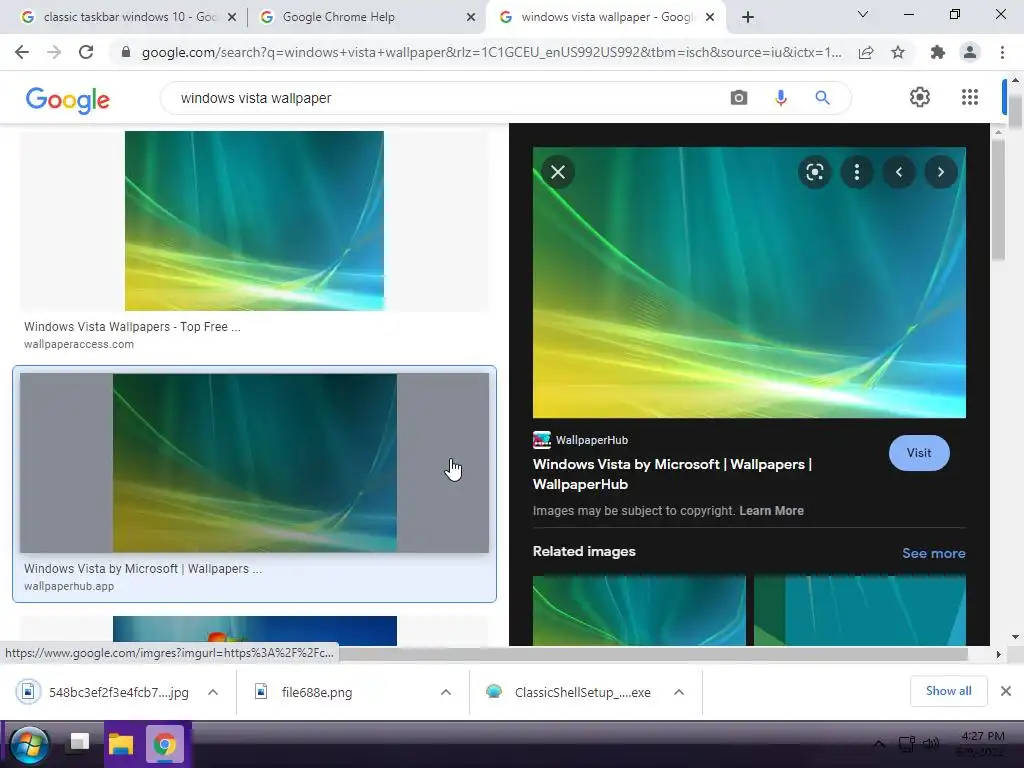Viewport: 1024px width, 768px height.
Task: Open the share page icon in address bar
Action: click(866, 52)
